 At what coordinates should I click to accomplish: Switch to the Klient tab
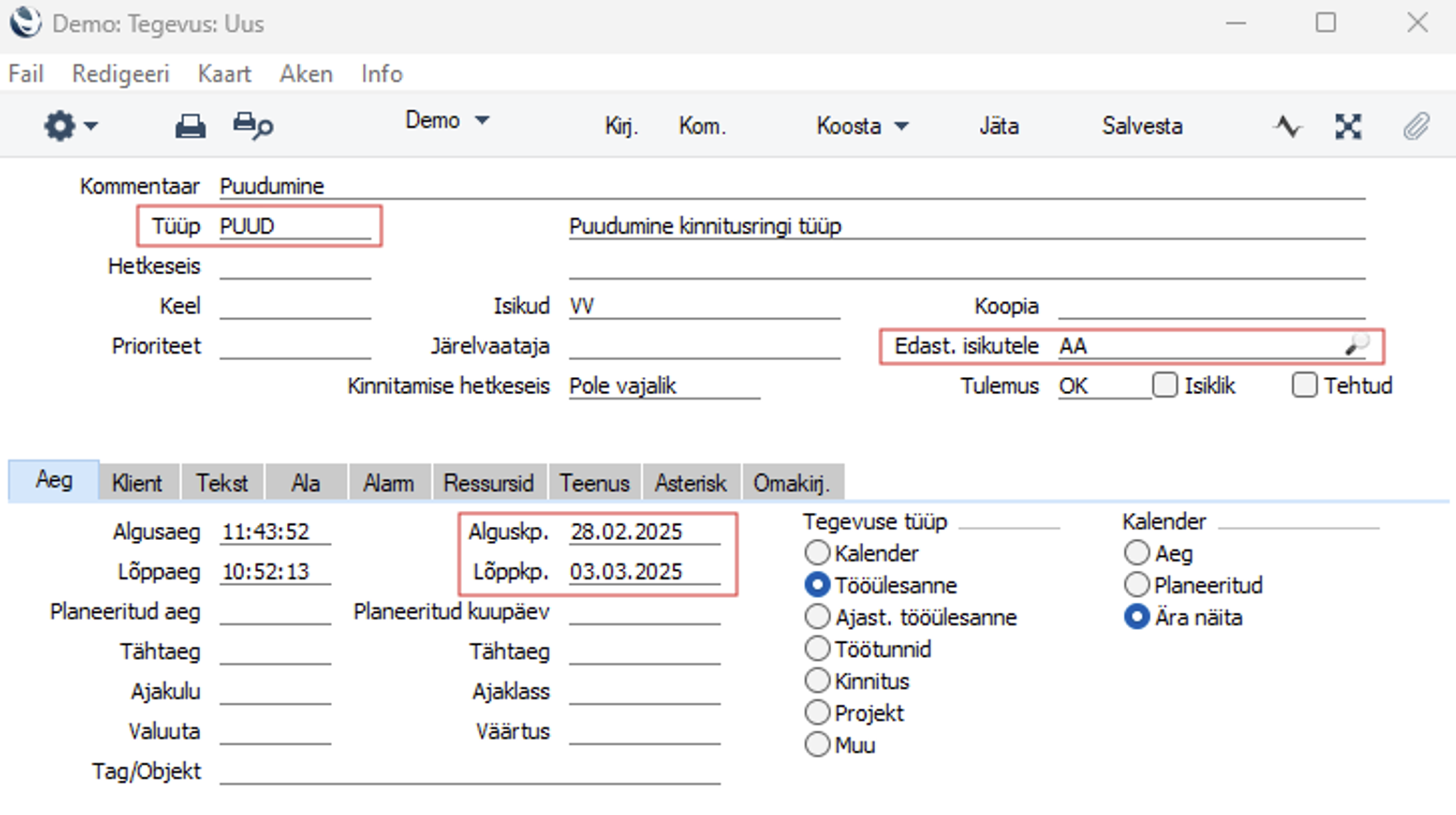coord(137,483)
